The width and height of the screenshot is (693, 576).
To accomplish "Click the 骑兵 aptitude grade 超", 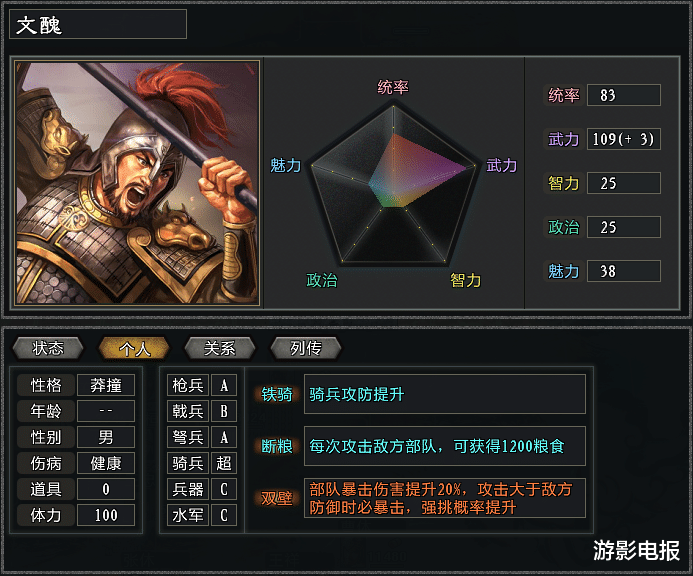I will (225, 463).
